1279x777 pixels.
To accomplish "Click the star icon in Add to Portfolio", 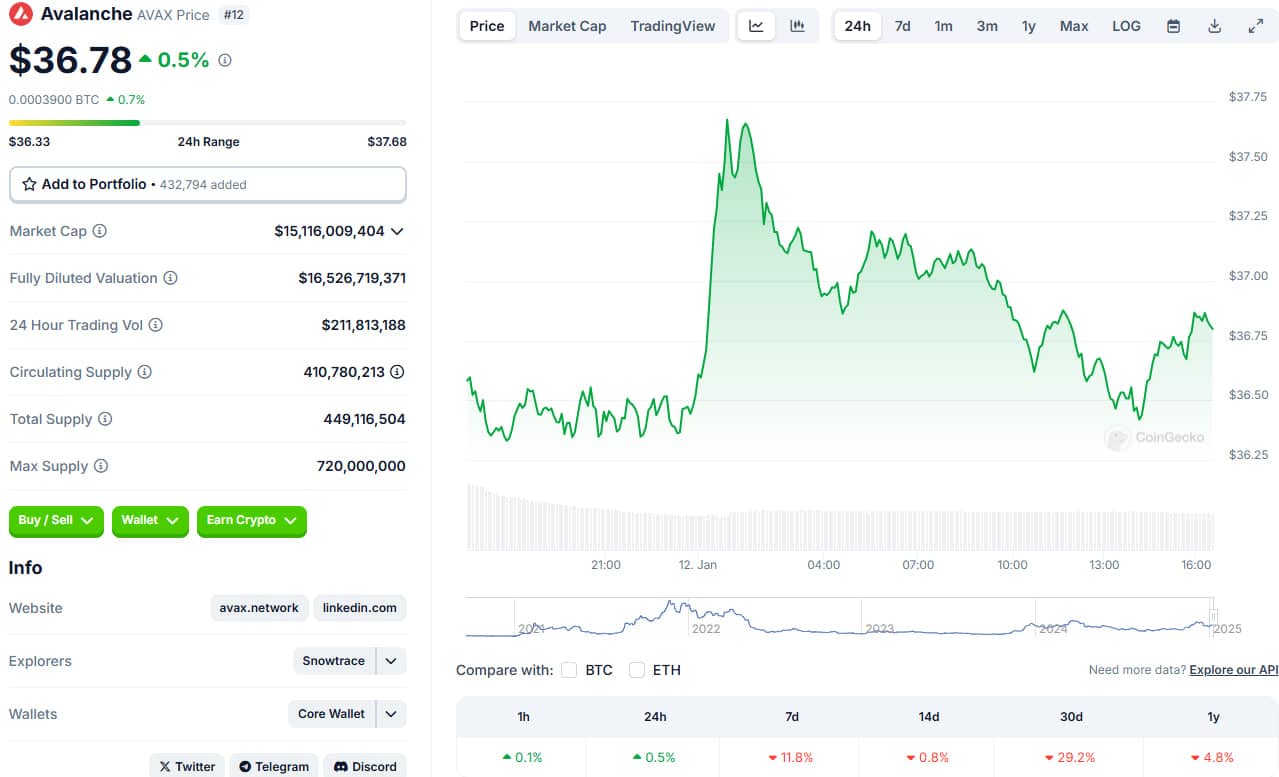I will point(29,184).
